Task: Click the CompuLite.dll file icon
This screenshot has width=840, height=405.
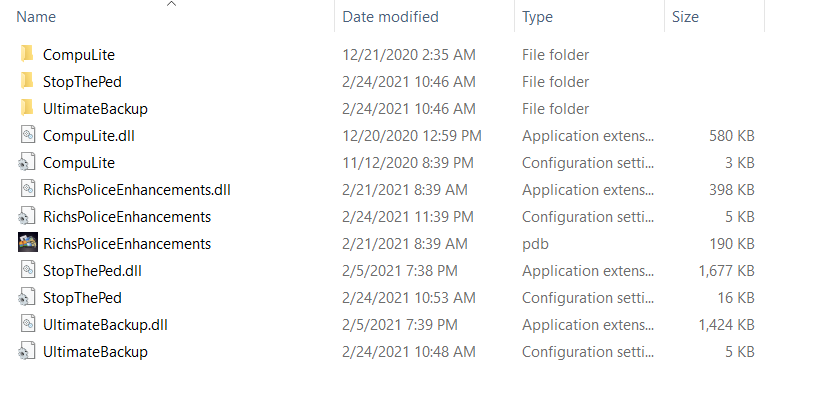Action: 27,135
